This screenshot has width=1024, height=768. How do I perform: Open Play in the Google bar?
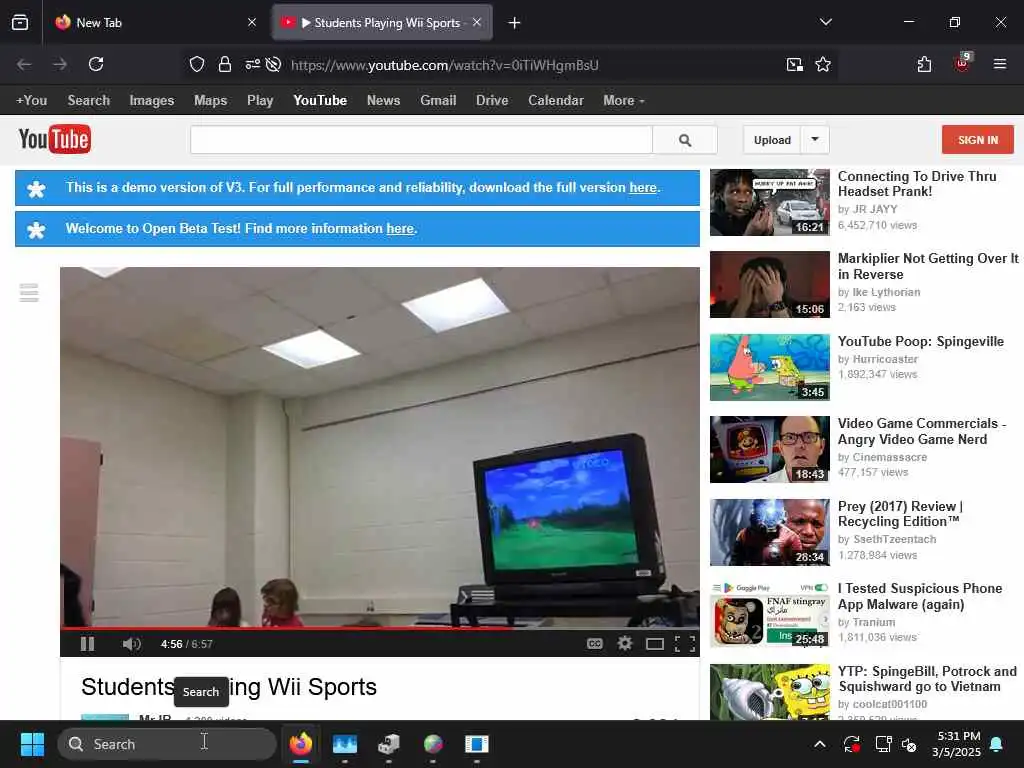[x=260, y=101]
